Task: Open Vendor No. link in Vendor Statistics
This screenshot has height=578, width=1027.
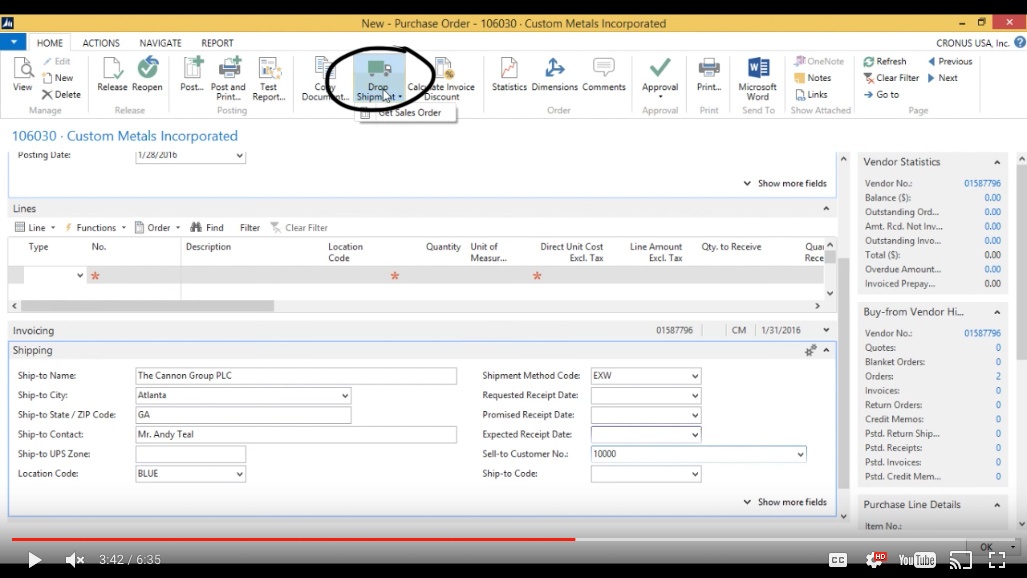Action: coord(982,183)
